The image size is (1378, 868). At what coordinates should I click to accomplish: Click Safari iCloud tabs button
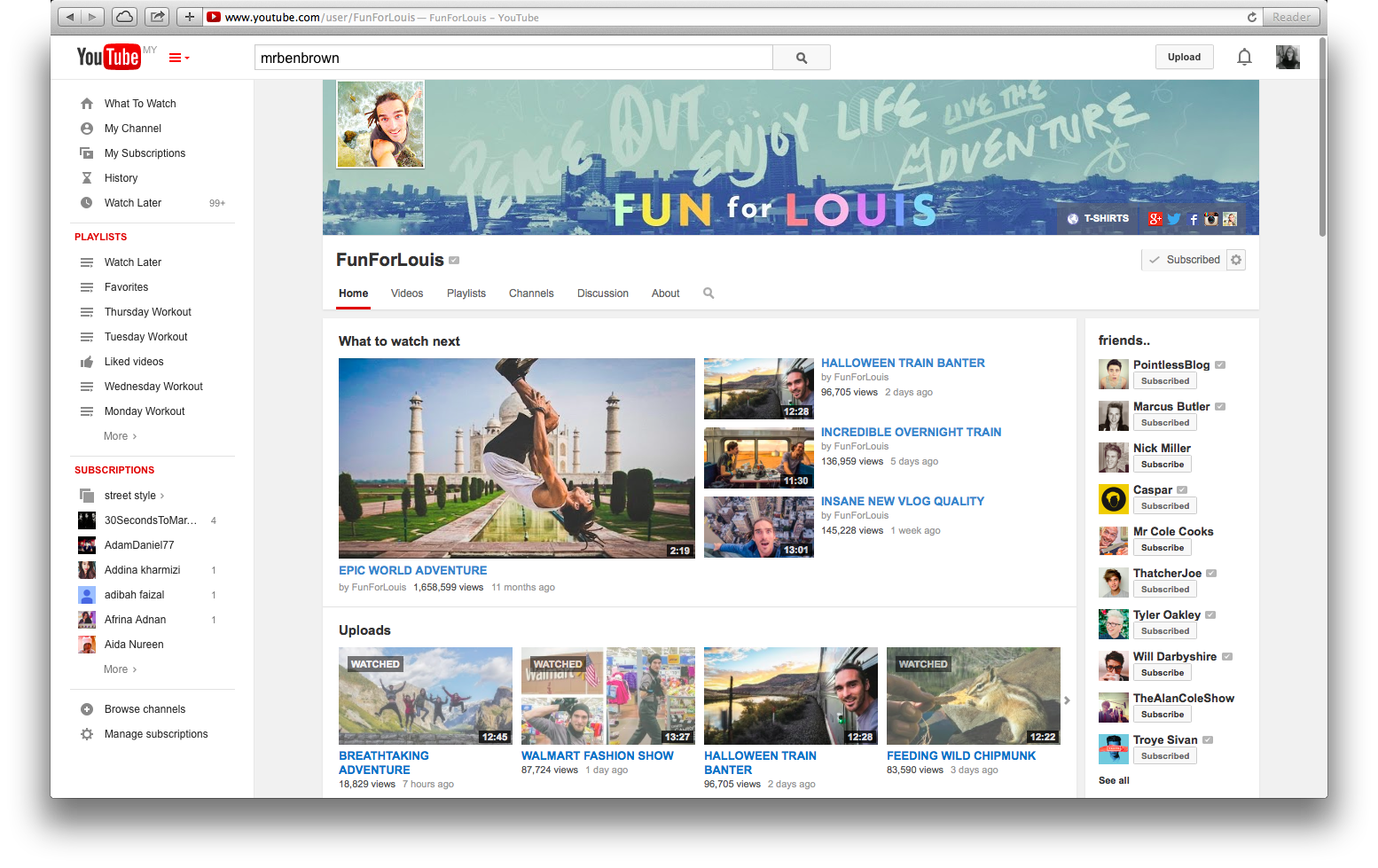click(125, 17)
